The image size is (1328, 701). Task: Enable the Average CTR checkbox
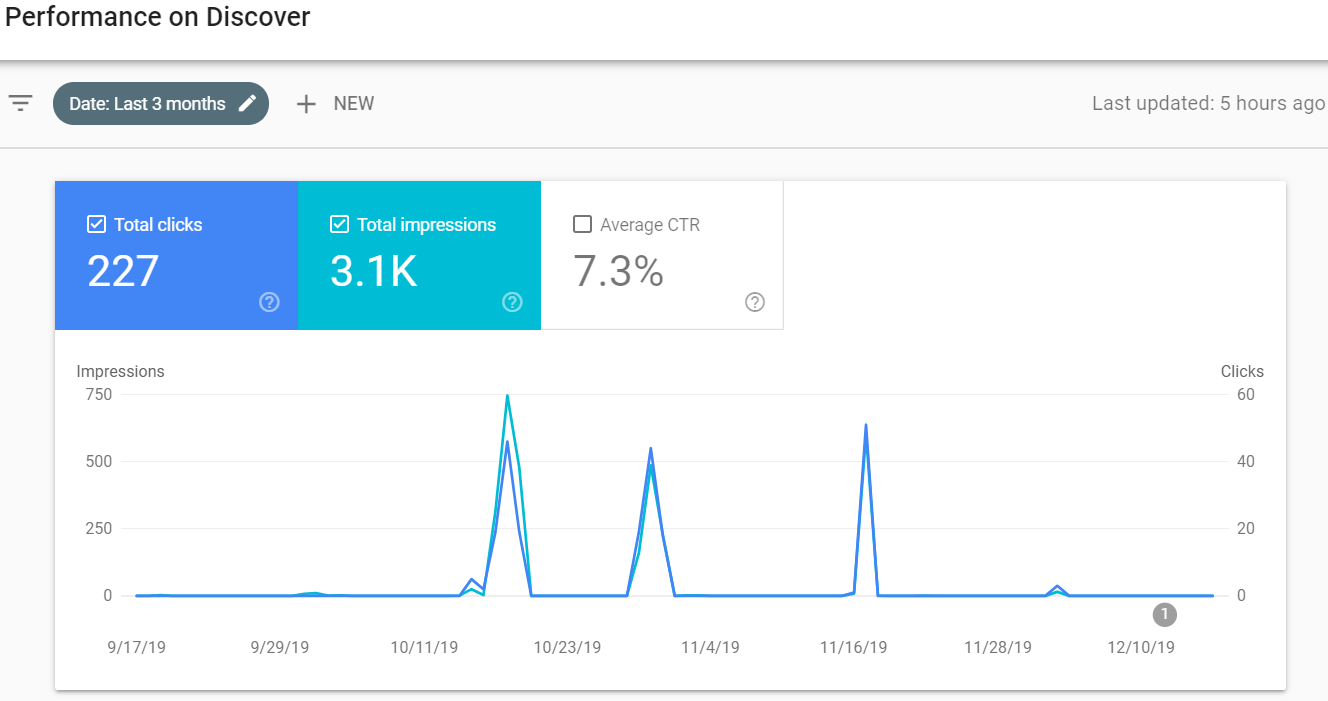[x=582, y=224]
